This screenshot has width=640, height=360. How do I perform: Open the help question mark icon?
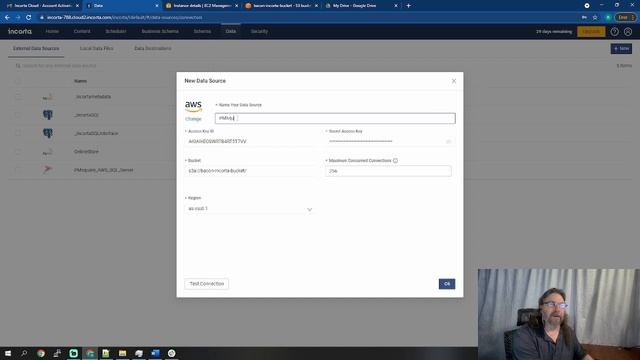(x=614, y=31)
